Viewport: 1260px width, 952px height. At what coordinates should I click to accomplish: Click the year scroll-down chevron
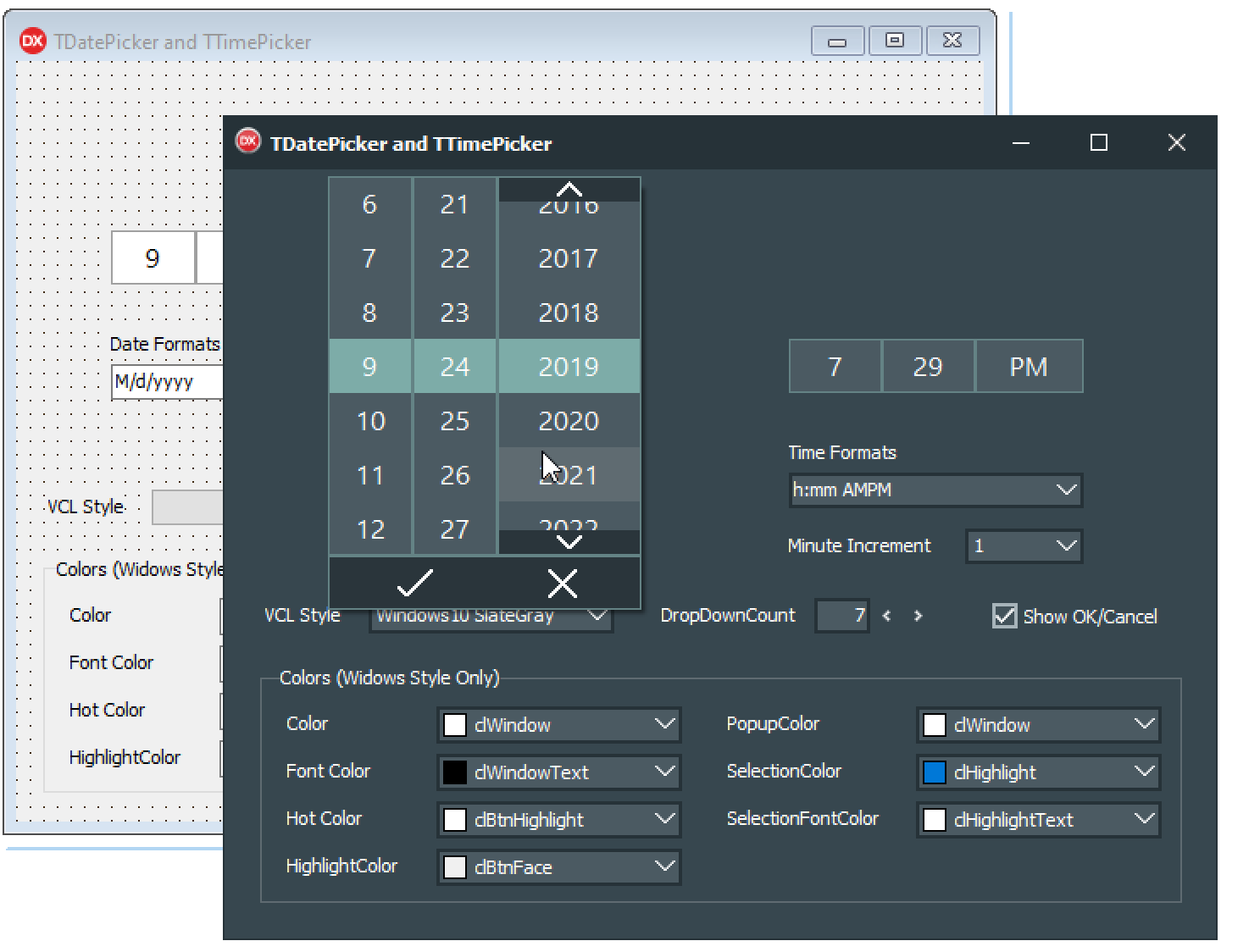[569, 541]
